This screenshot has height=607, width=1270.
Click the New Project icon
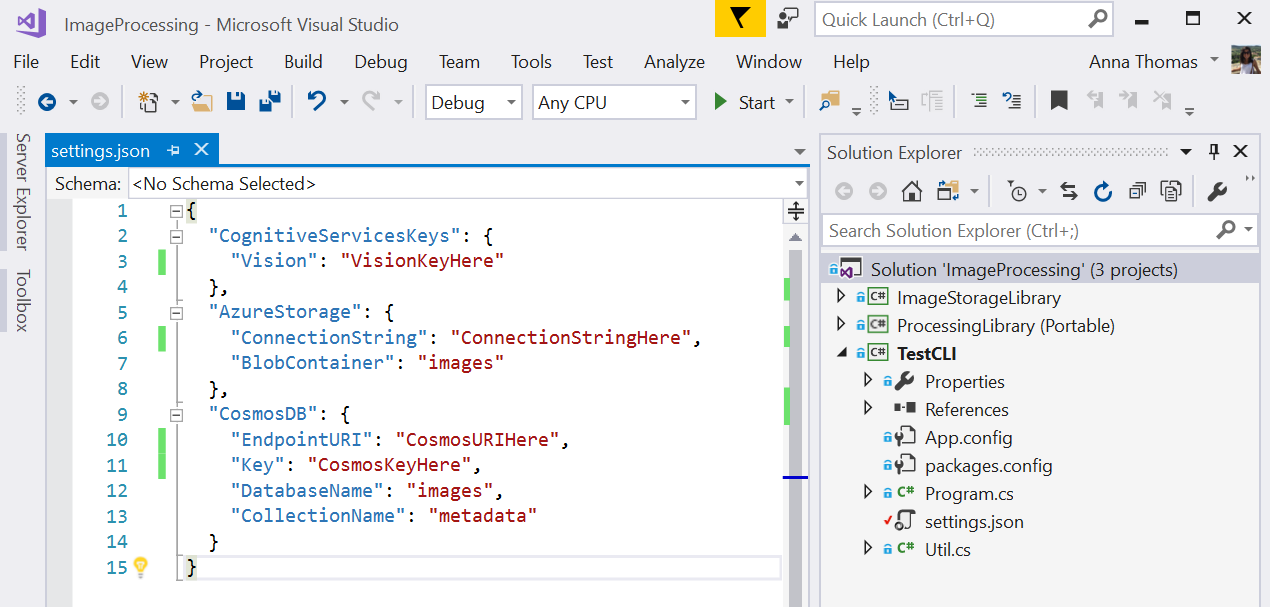pyautogui.click(x=149, y=101)
